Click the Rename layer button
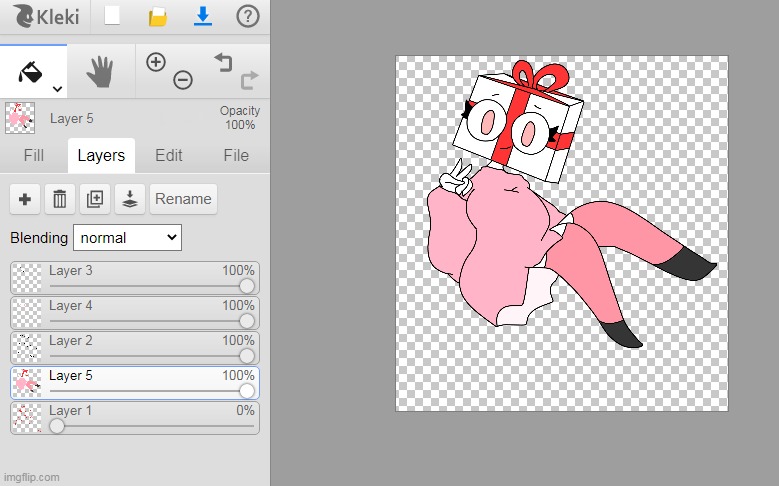This screenshot has height=486, width=779. (183, 199)
